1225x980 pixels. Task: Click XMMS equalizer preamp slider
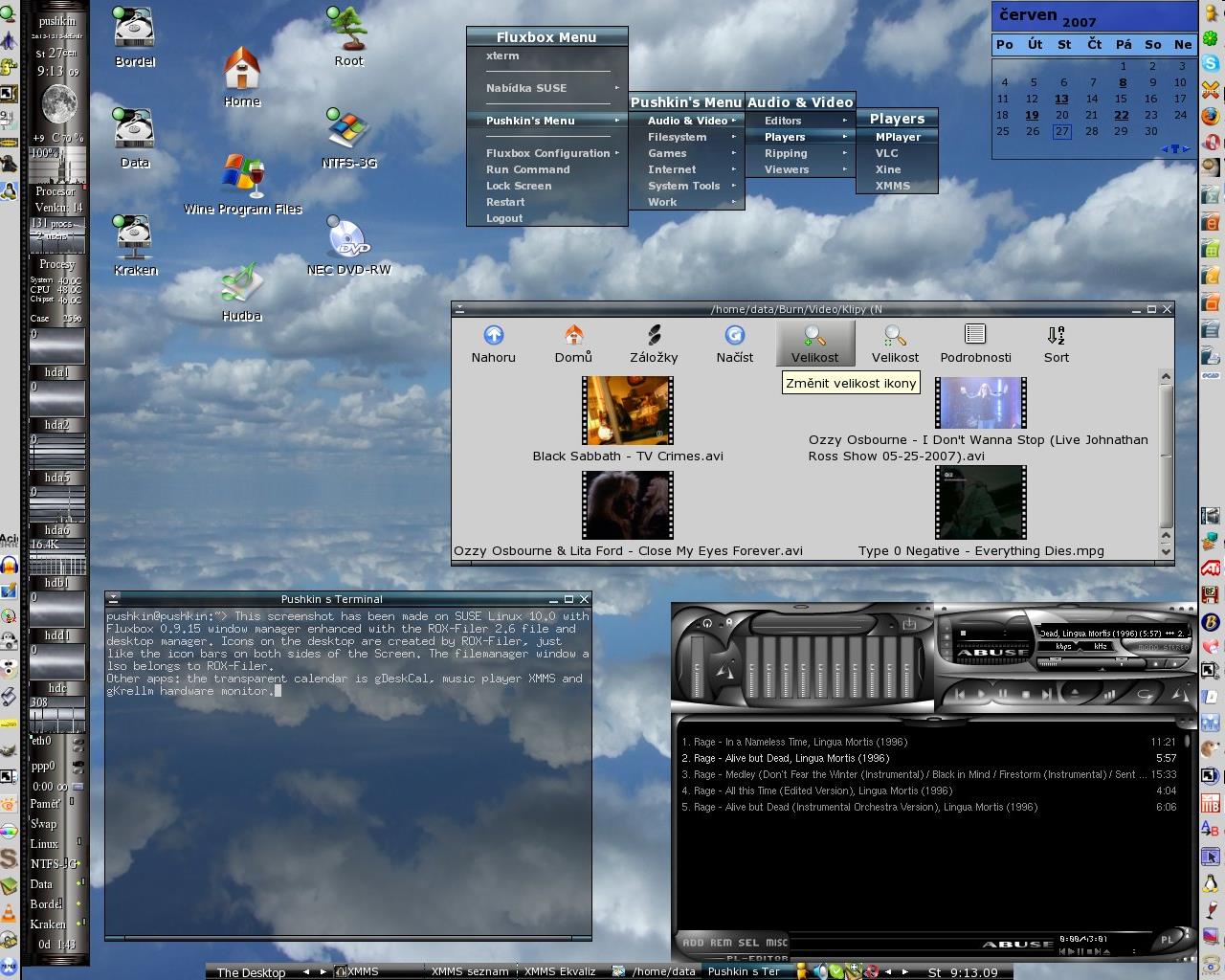click(x=698, y=667)
